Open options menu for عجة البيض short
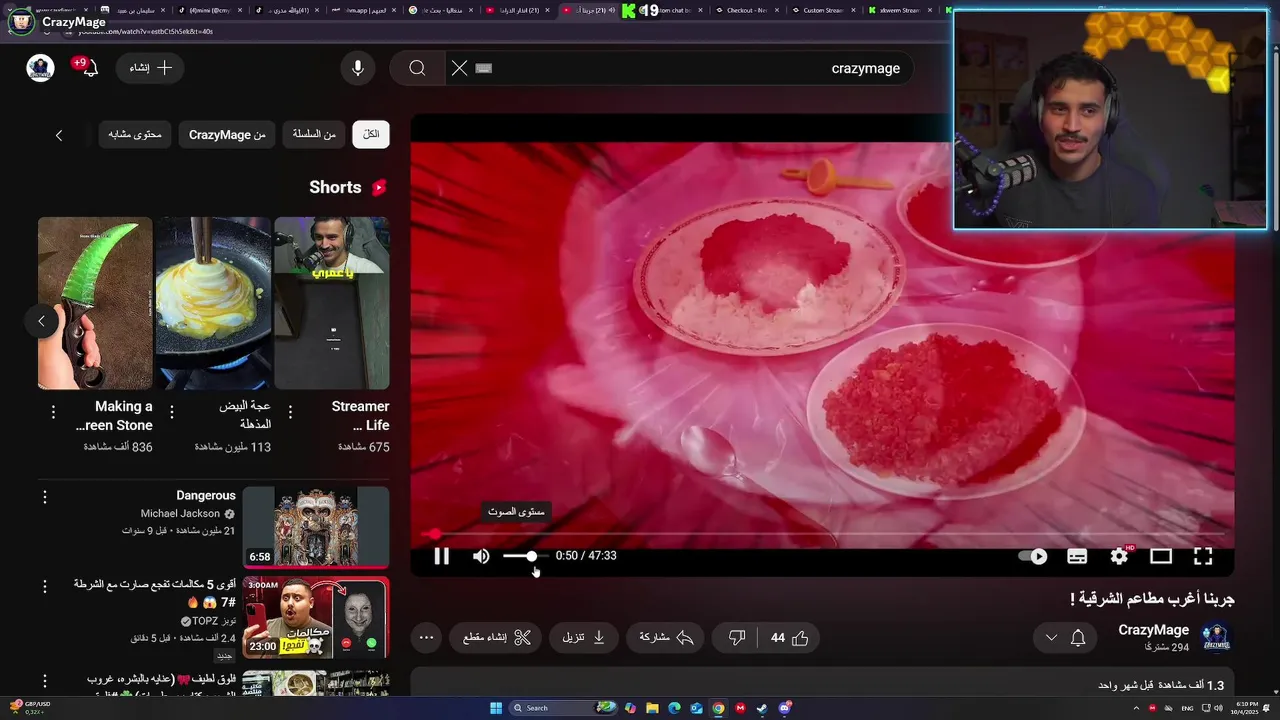Screen dimensions: 1280x720 point(172,411)
